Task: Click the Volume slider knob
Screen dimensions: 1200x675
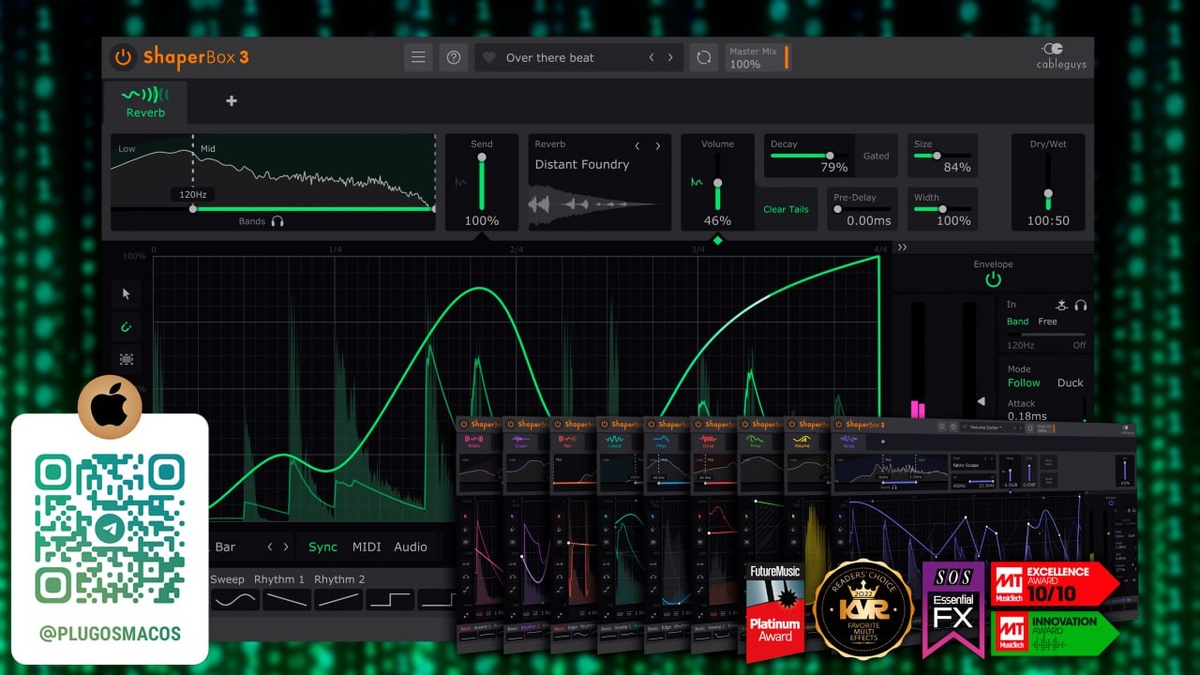Action: click(x=717, y=184)
